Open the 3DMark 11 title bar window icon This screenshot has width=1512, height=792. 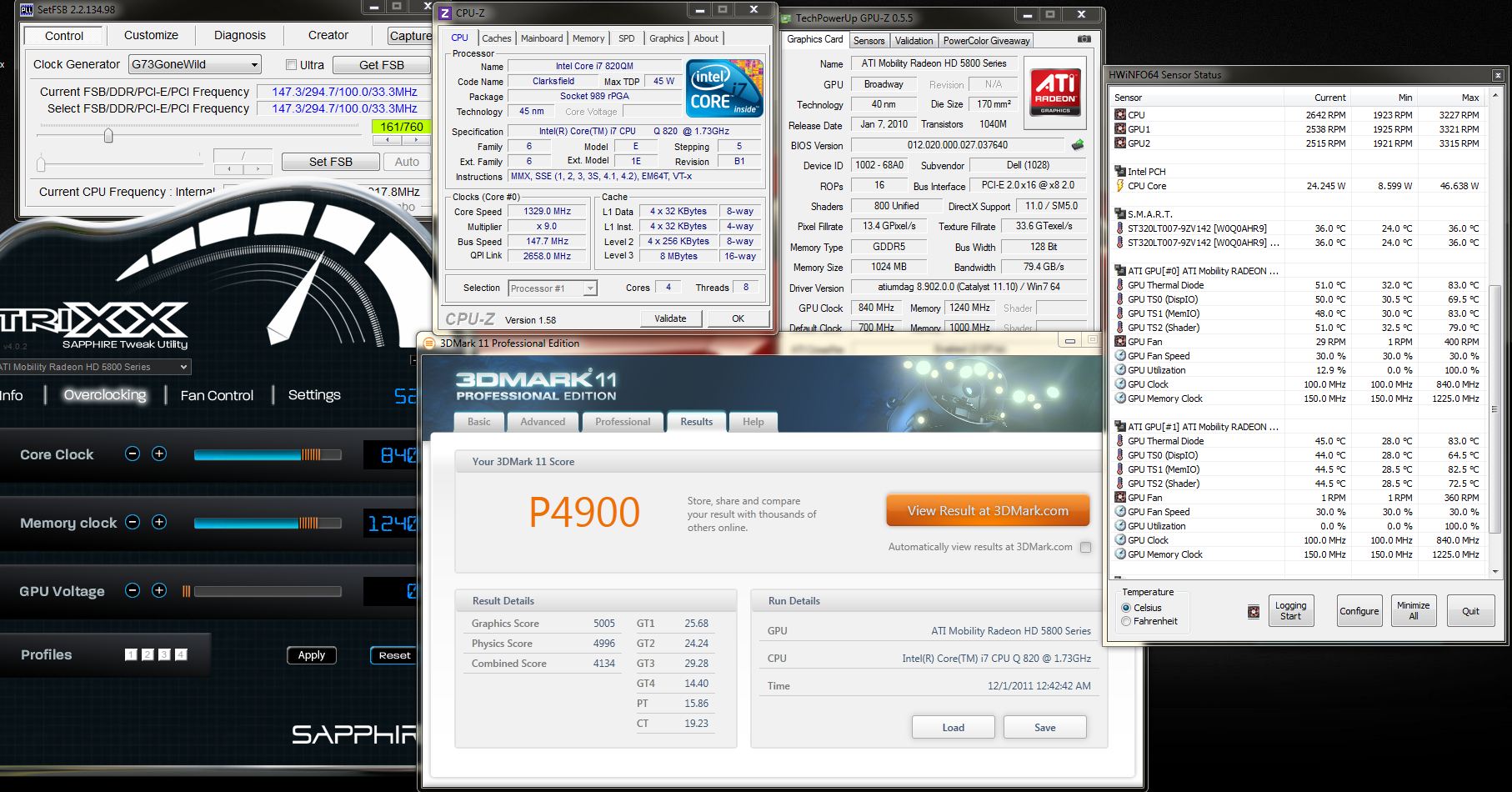click(x=429, y=343)
